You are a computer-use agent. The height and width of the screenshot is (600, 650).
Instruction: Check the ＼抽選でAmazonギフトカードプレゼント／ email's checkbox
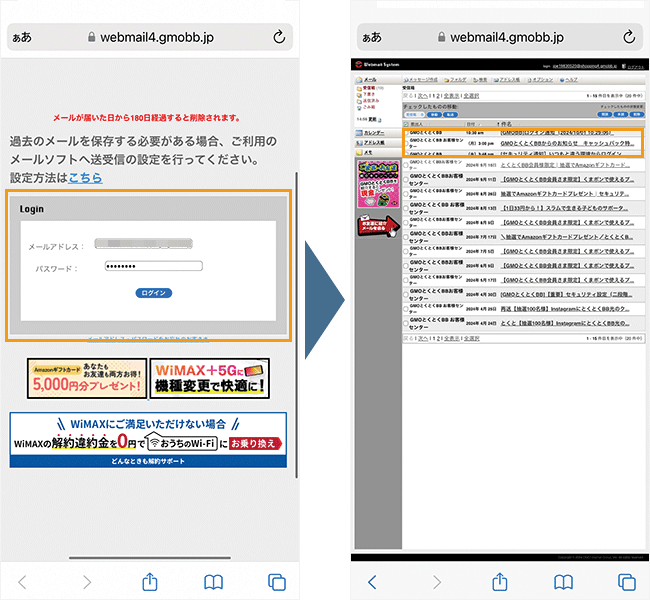[x=406, y=237]
